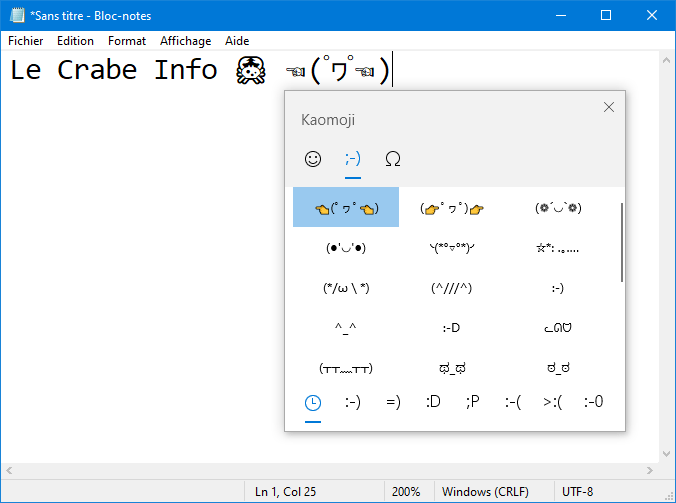Open the Fichier menu
The width and height of the screenshot is (676, 503).
tap(25, 41)
